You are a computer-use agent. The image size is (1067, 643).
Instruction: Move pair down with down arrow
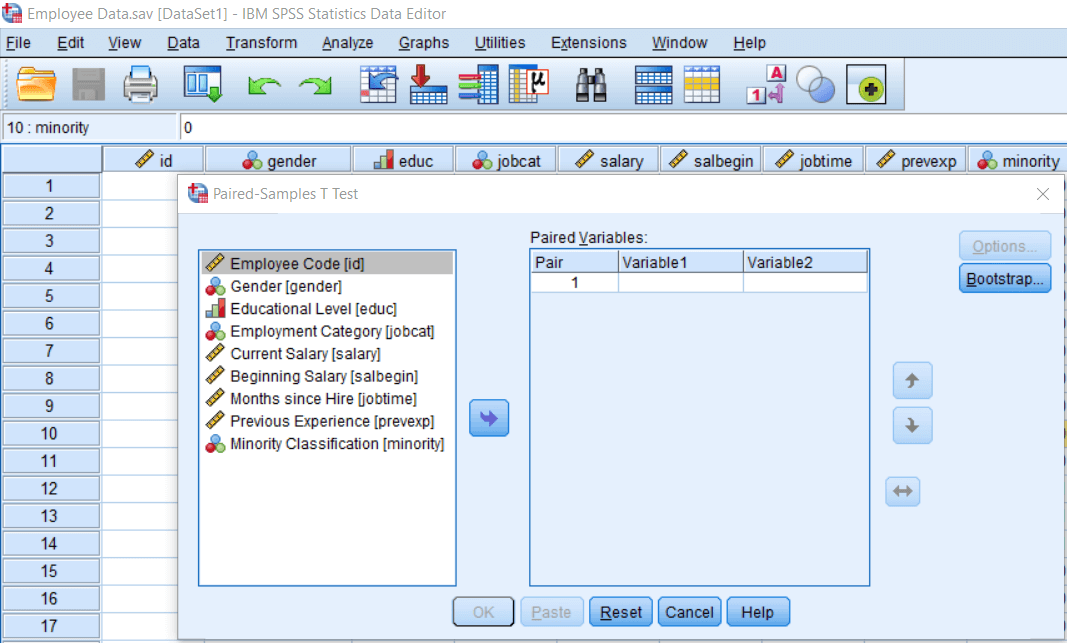(913, 426)
